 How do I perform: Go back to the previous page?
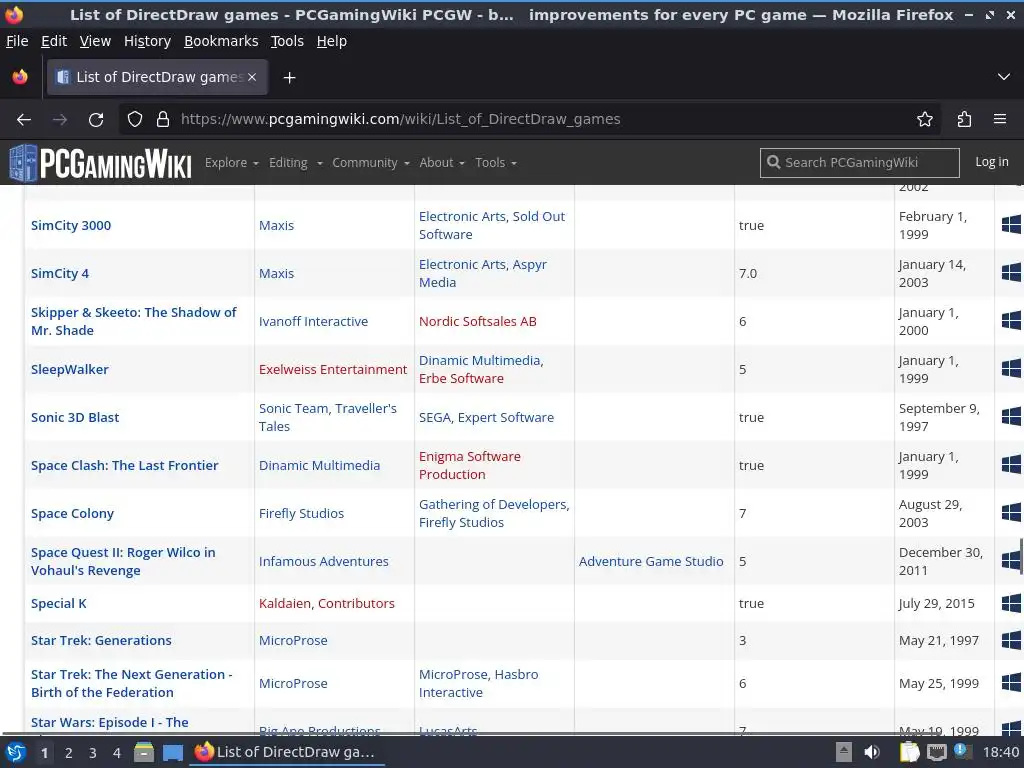click(x=24, y=120)
